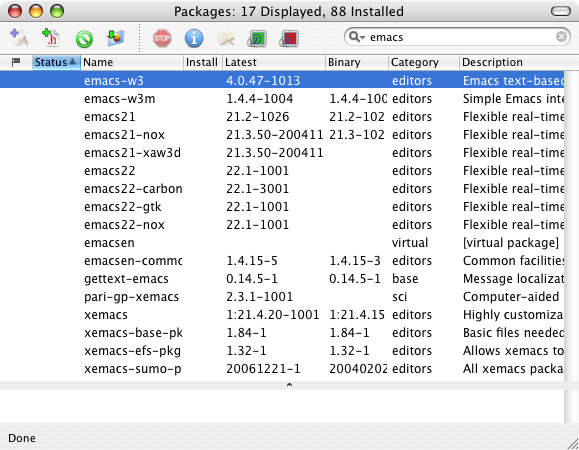Select the pari-gp-xemacs package name
This screenshot has width=579, height=450.
pyautogui.click(x=131, y=297)
